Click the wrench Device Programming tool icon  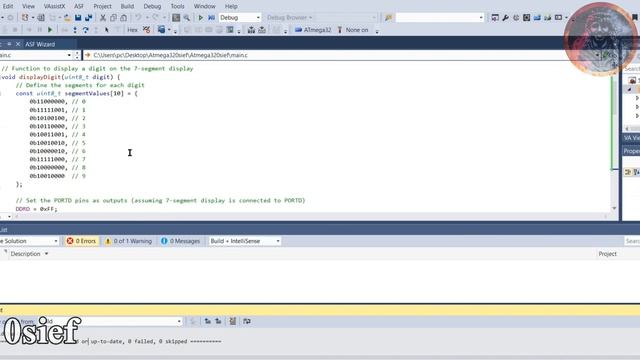505,18
